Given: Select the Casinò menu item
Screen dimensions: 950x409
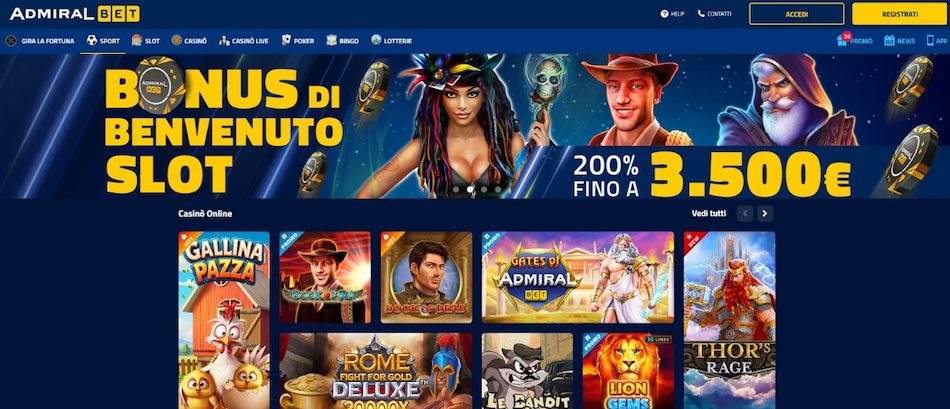Looking at the screenshot, I should 189,41.
